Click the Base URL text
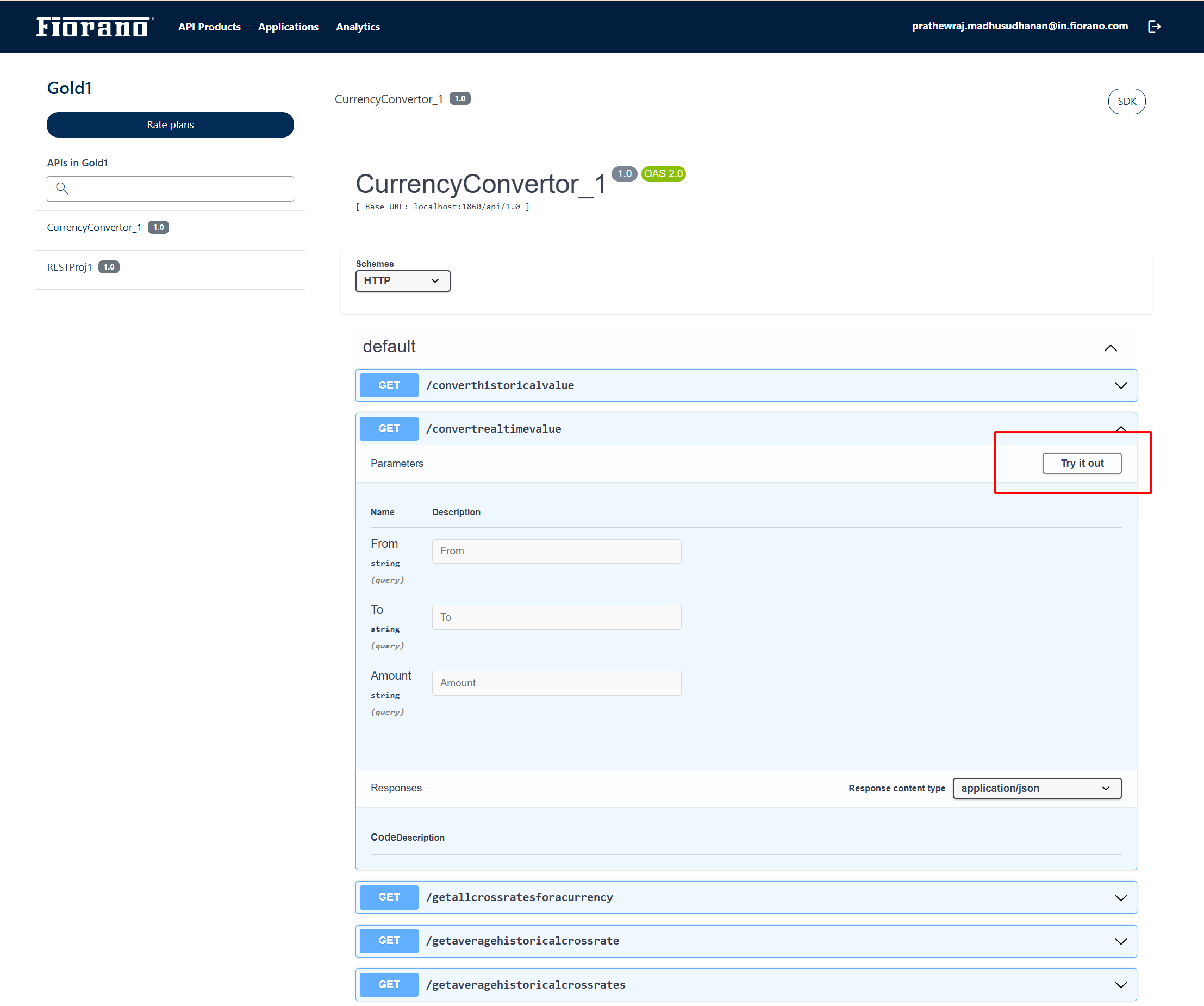1204x1006 pixels. (442, 207)
